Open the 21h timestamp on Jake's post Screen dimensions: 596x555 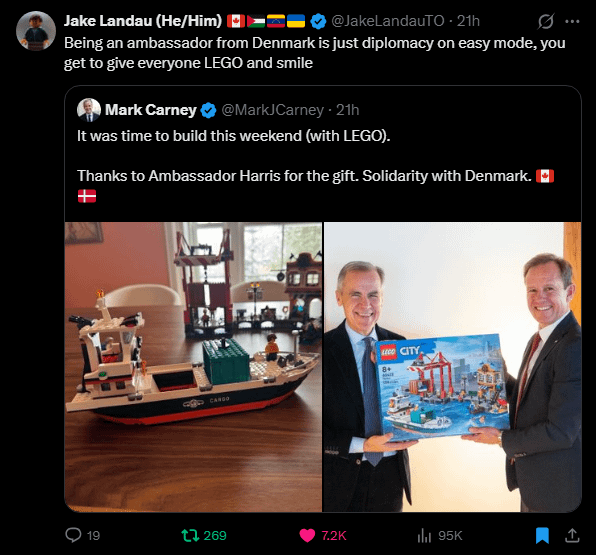coord(468,21)
